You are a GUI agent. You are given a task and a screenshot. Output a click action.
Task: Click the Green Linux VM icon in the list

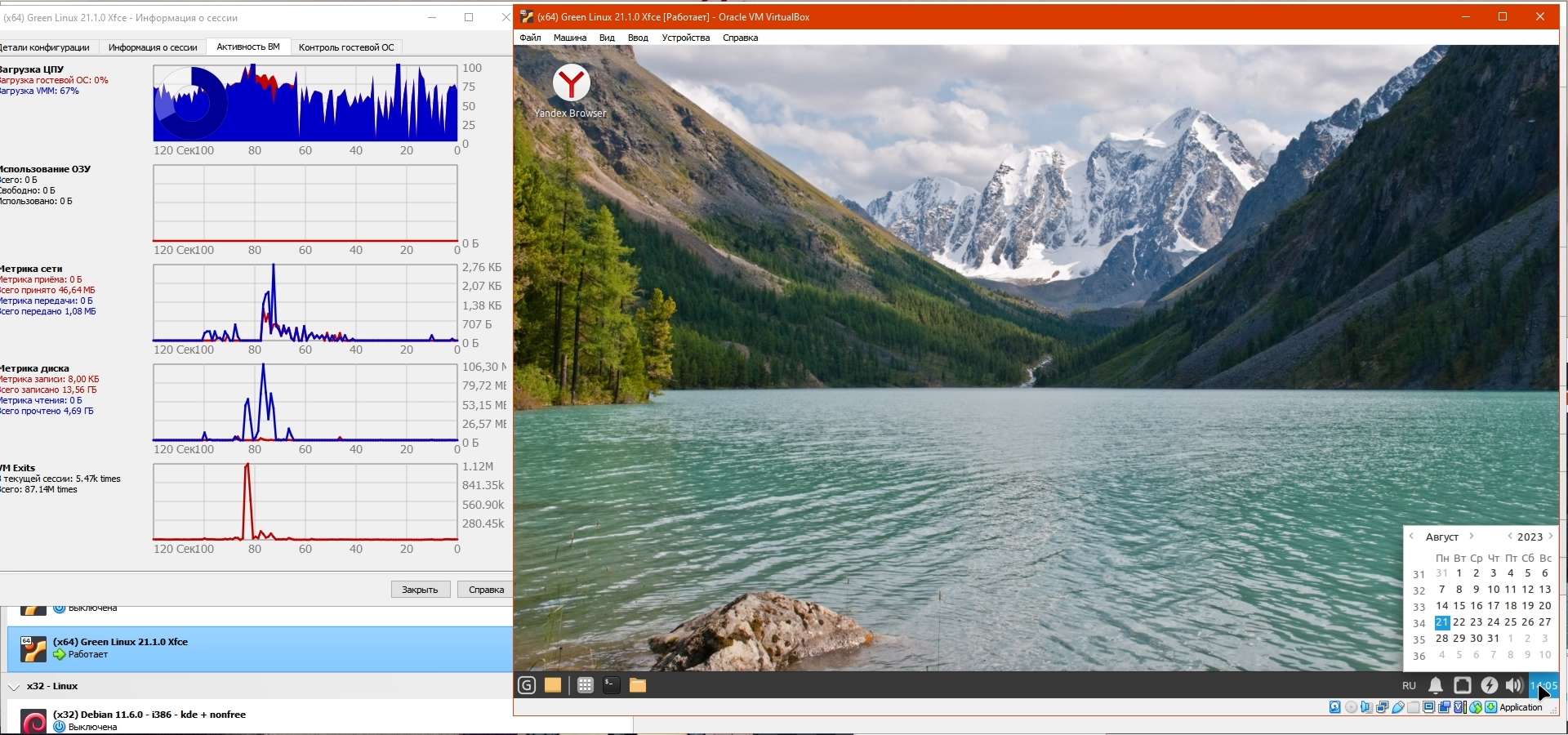(33, 648)
